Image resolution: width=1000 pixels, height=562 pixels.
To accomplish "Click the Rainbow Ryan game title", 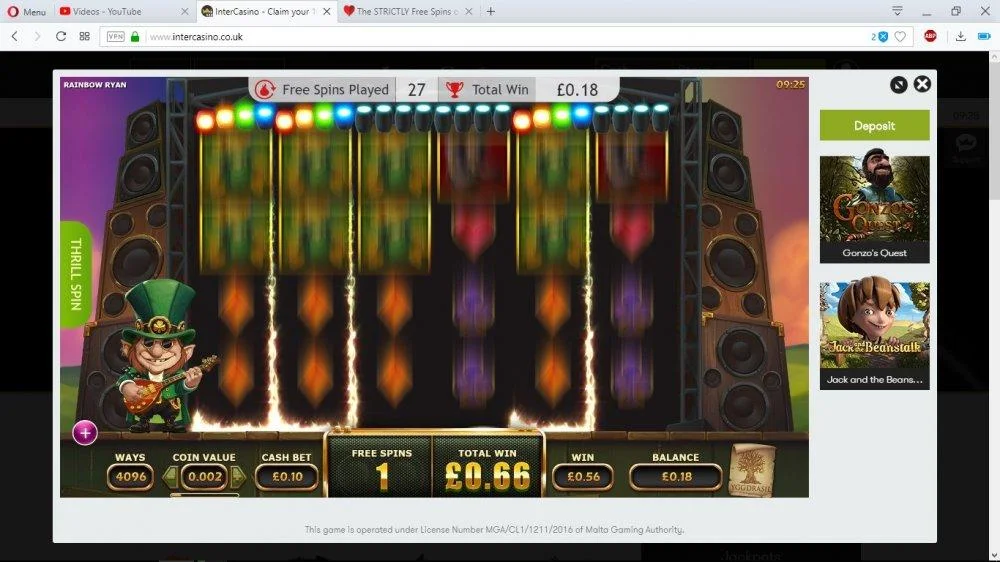I will [x=95, y=85].
